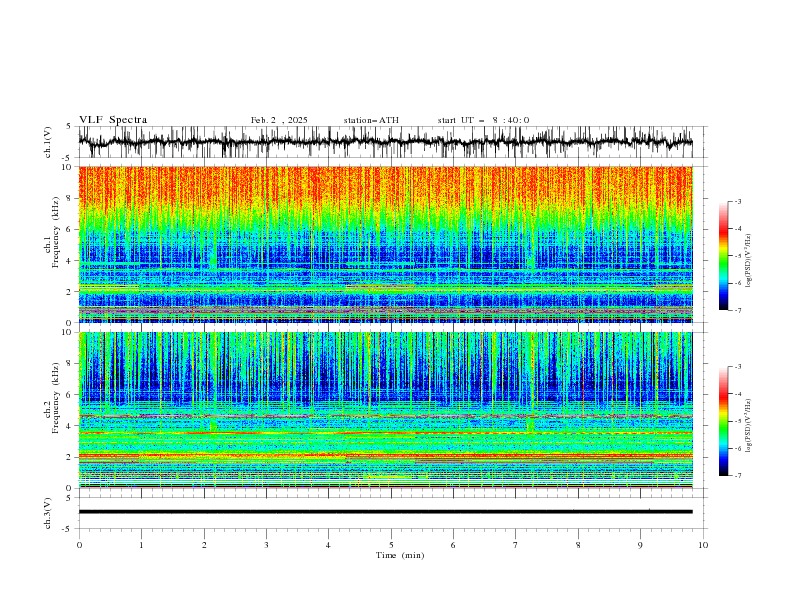Click time axis tick label "3"
Viewport: 792px width, 612px height.
click(266, 545)
